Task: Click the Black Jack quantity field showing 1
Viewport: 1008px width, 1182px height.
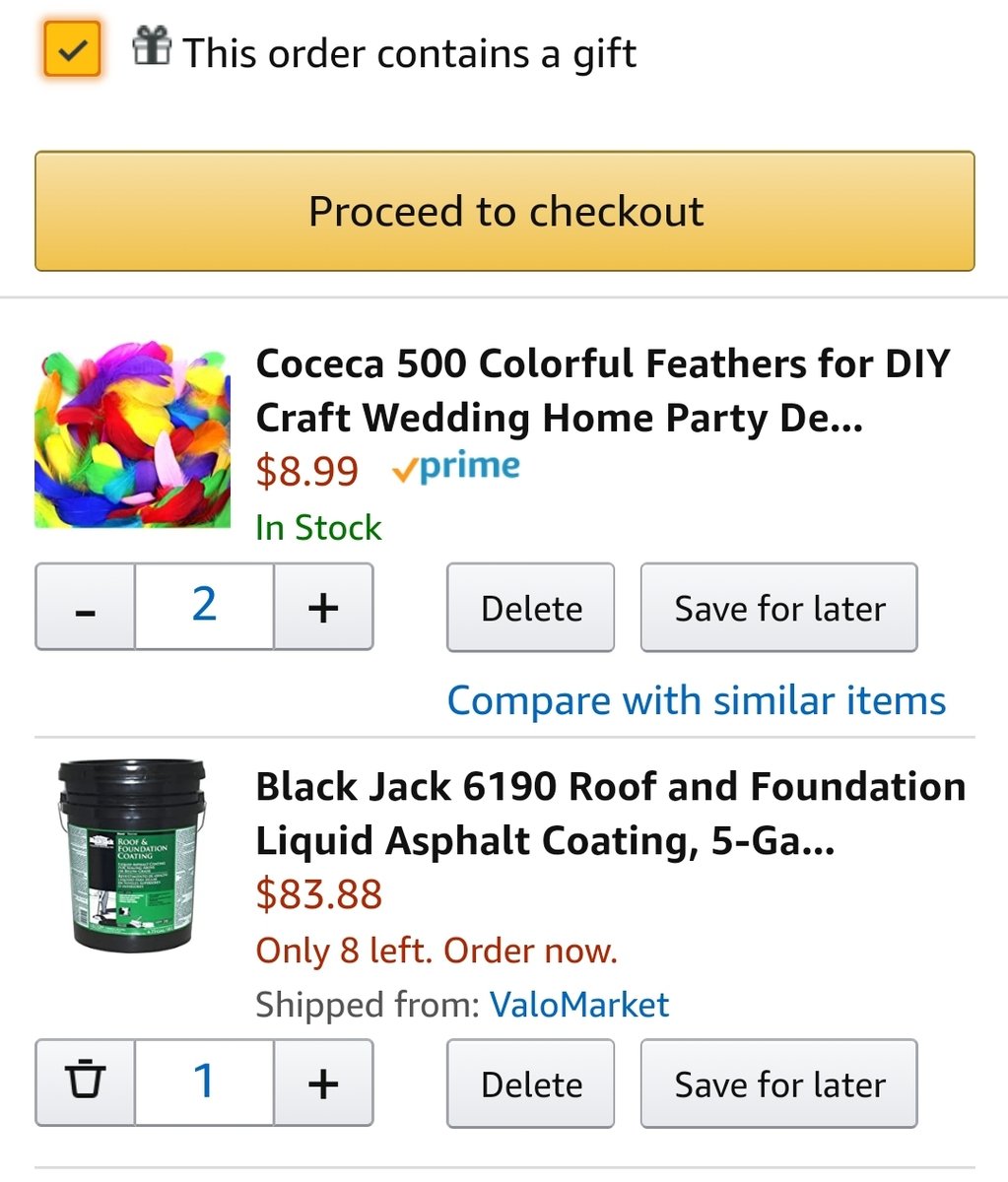Action: coord(204,1083)
